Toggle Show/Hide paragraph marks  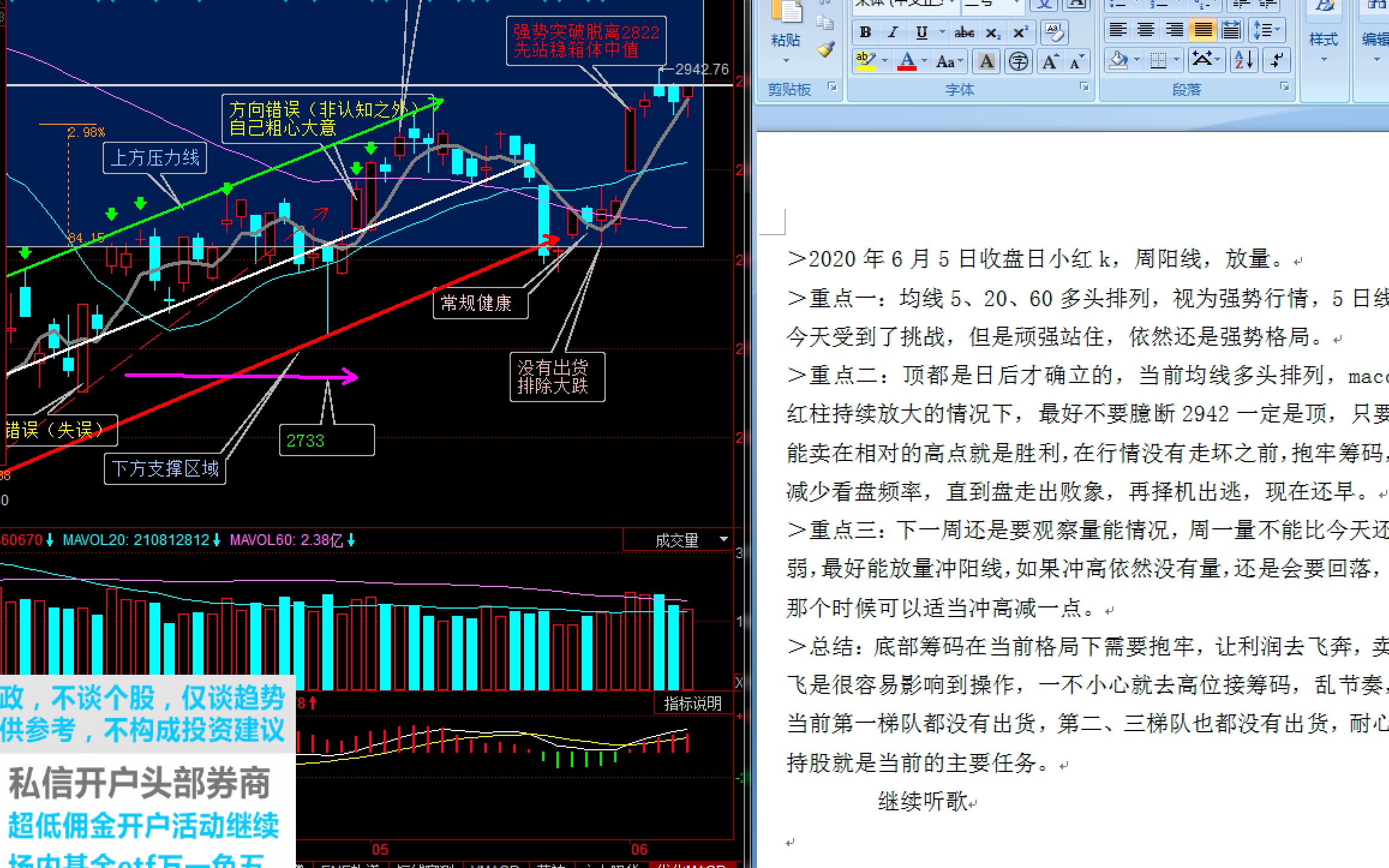[1276, 60]
